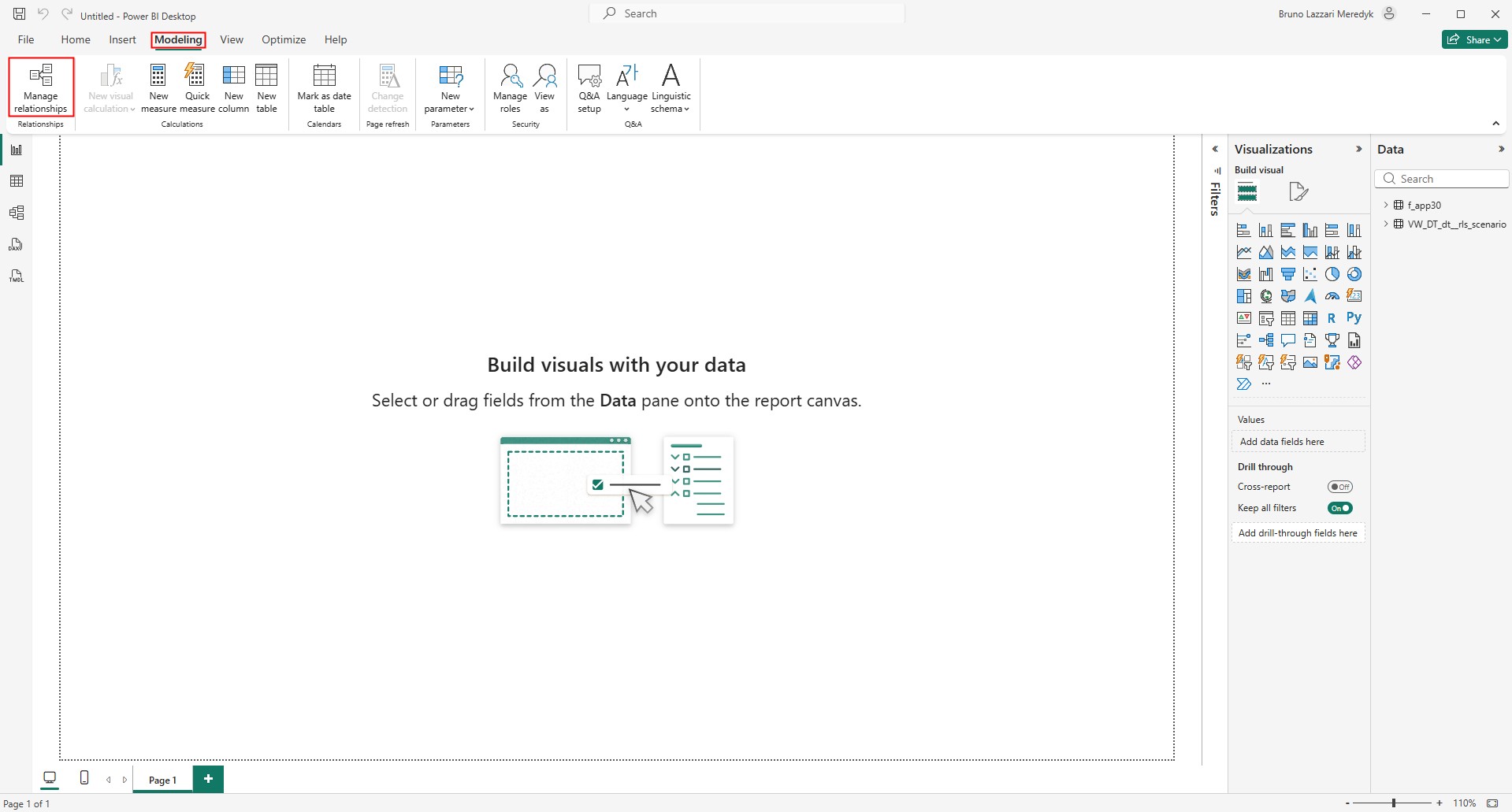Image resolution: width=1512 pixels, height=812 pixels.
Task: Click the user account name
Action: click(1326, 14)
